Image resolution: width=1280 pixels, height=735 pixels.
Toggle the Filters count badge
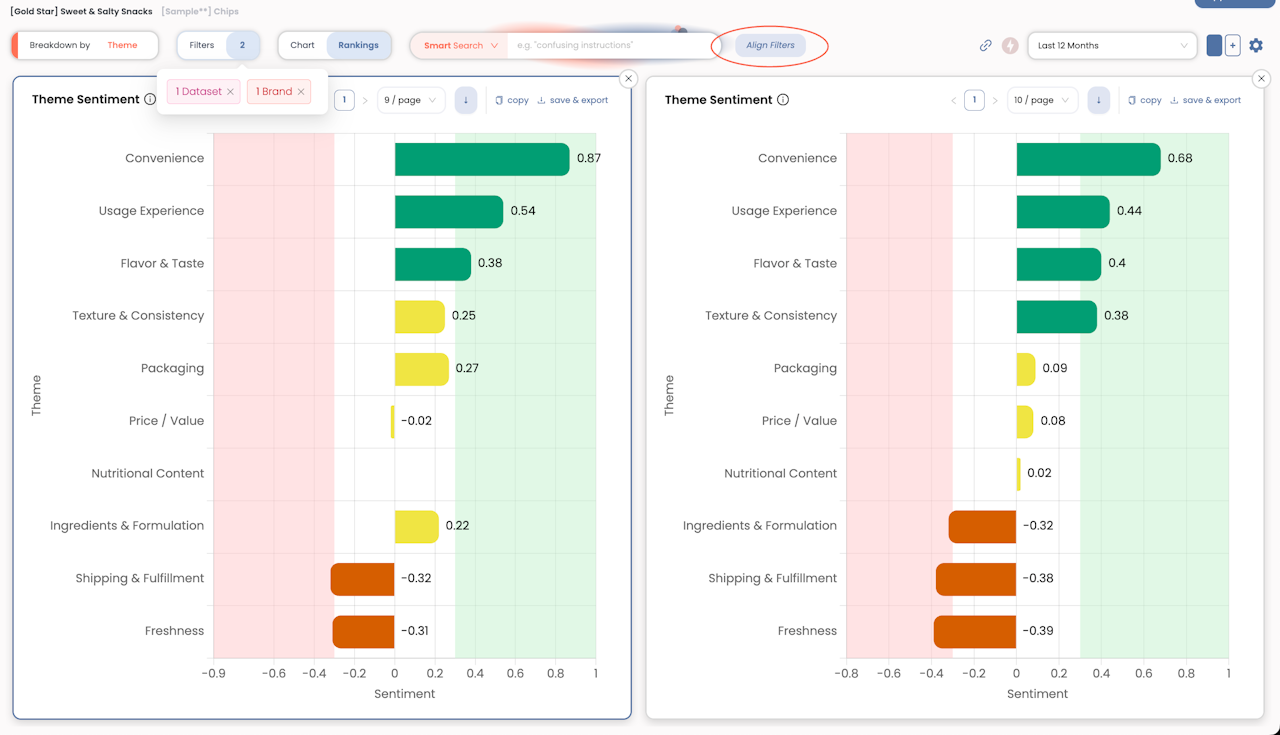(242, 46)
